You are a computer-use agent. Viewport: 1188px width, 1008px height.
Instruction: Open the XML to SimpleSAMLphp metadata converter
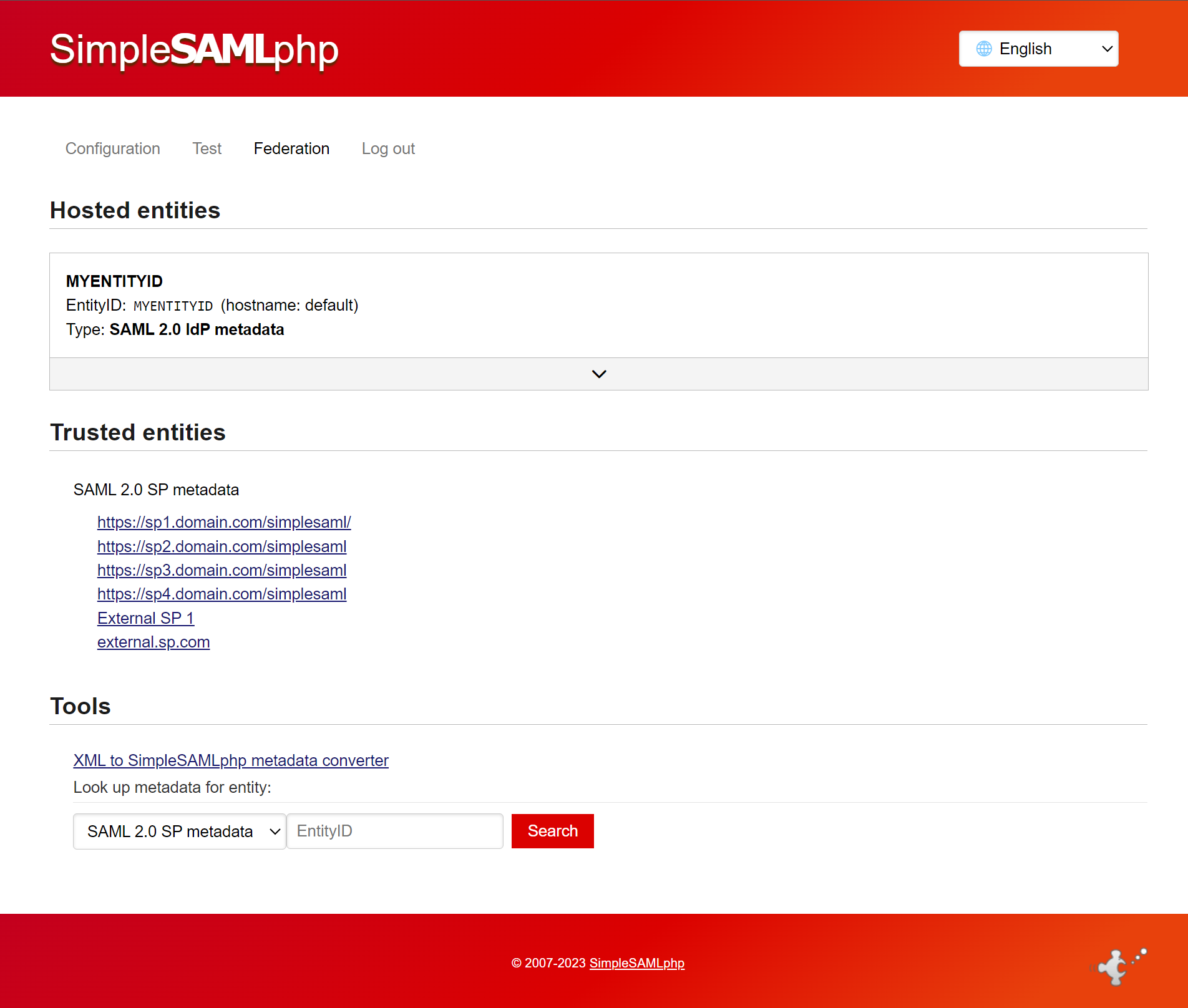(x=231, y=760)
